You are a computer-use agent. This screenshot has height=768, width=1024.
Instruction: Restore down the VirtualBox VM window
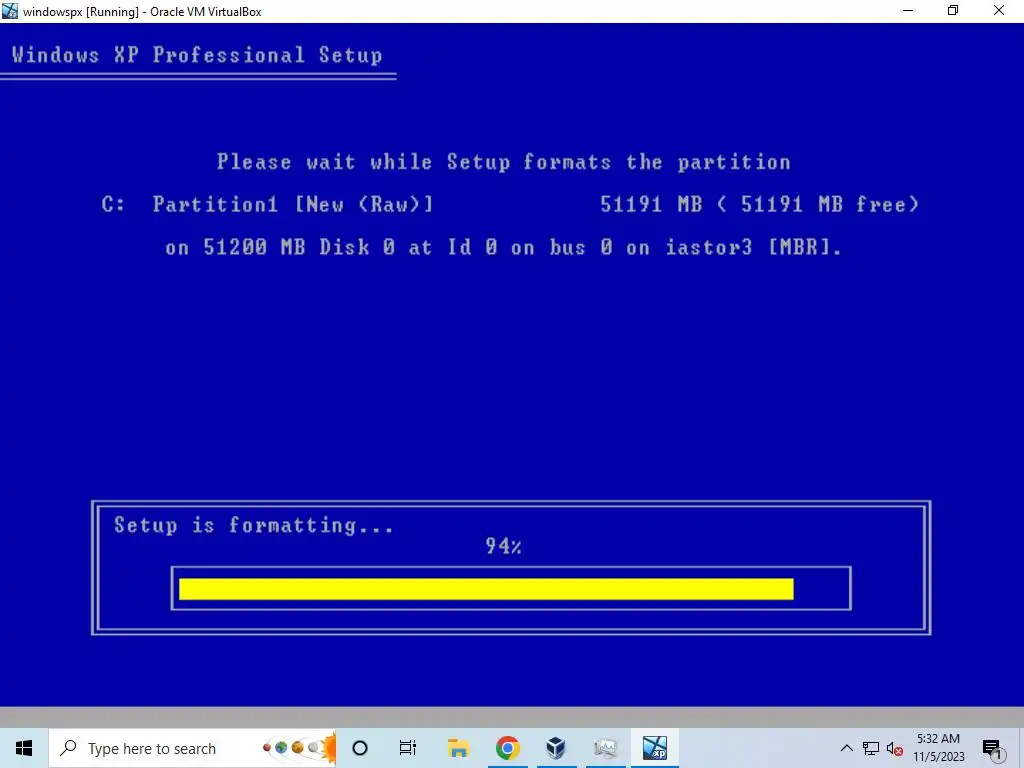point(953,10)
